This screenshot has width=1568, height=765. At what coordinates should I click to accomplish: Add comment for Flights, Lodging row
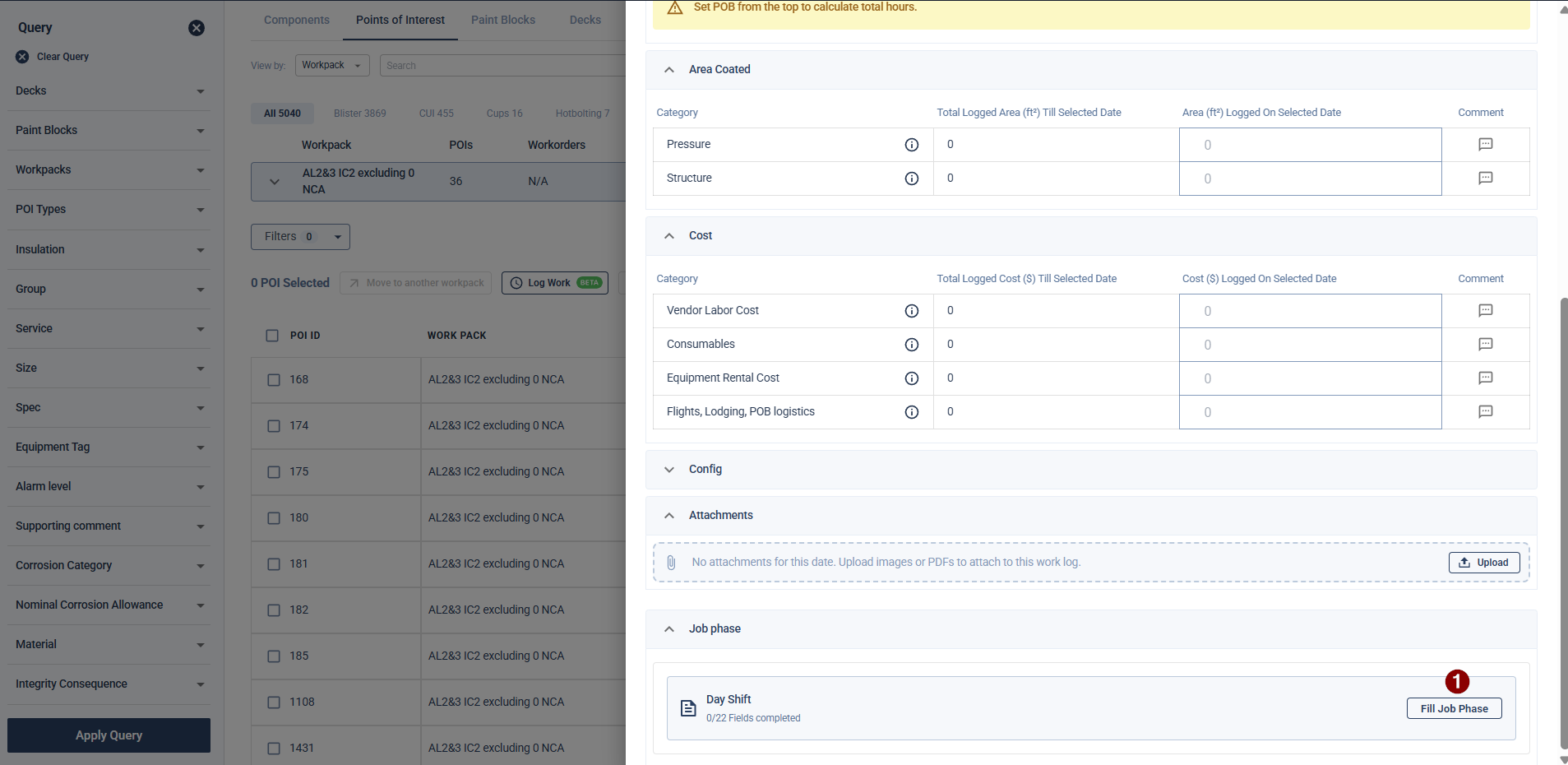pos(1486,412)
